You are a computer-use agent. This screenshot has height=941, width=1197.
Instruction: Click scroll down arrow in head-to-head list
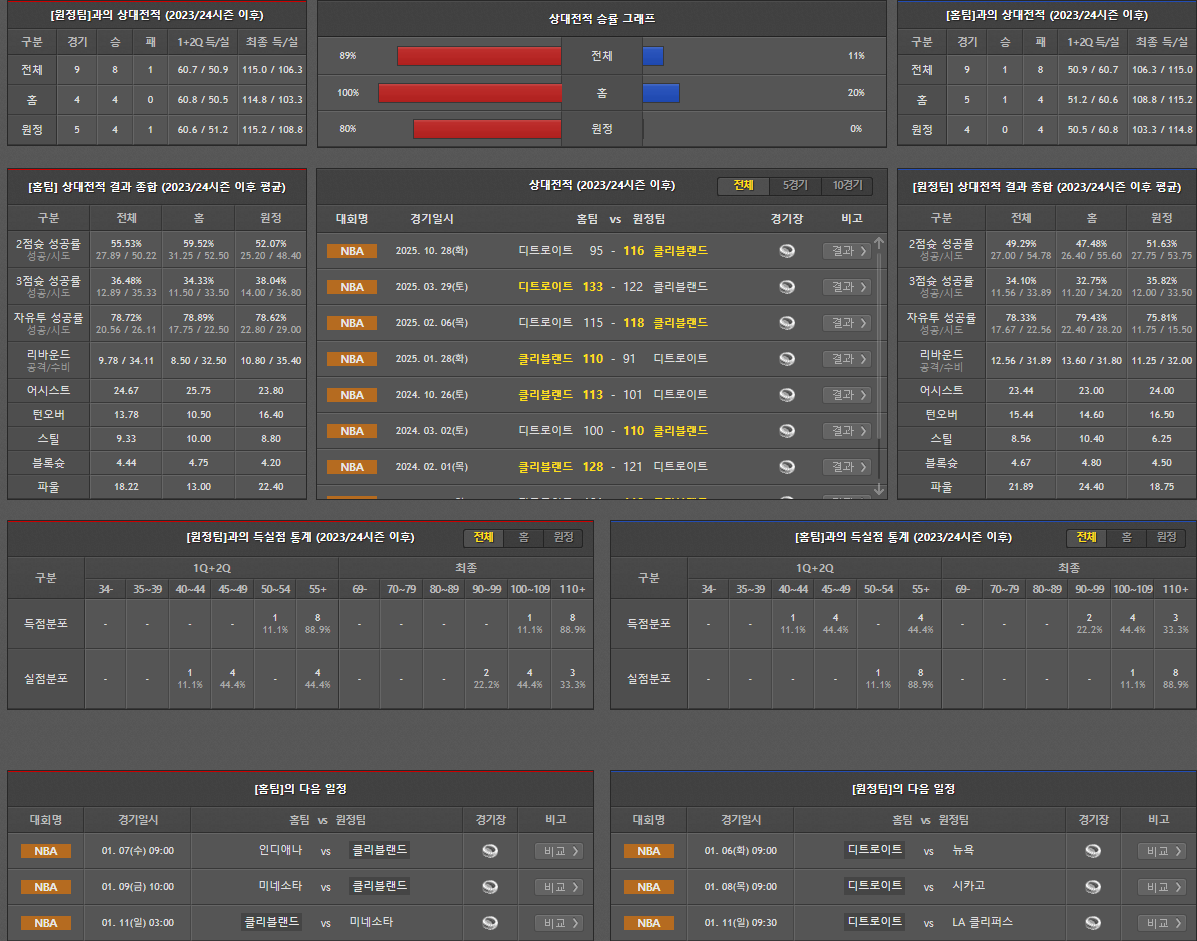point(879,489)
